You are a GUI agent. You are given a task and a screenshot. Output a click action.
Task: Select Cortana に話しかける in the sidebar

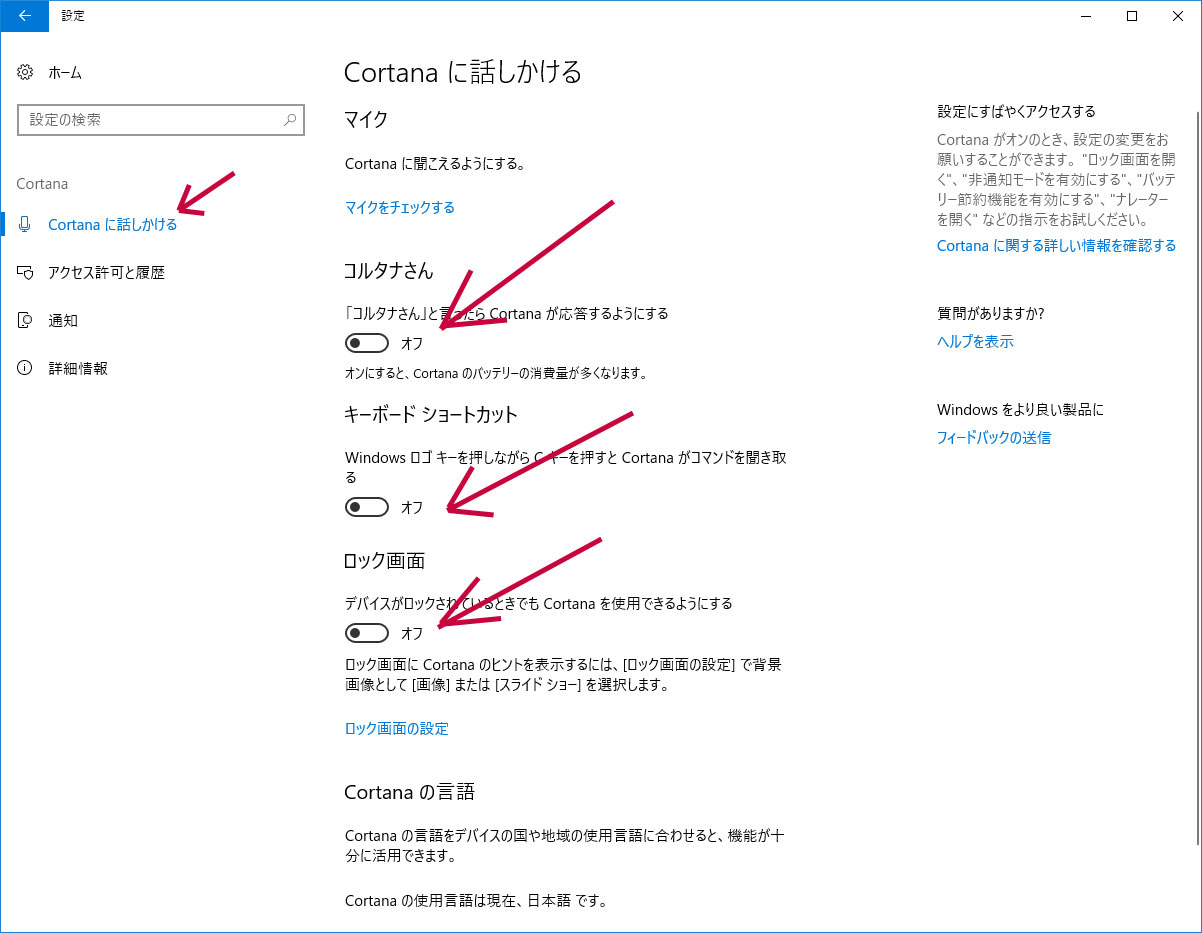[x=113, y=224]
